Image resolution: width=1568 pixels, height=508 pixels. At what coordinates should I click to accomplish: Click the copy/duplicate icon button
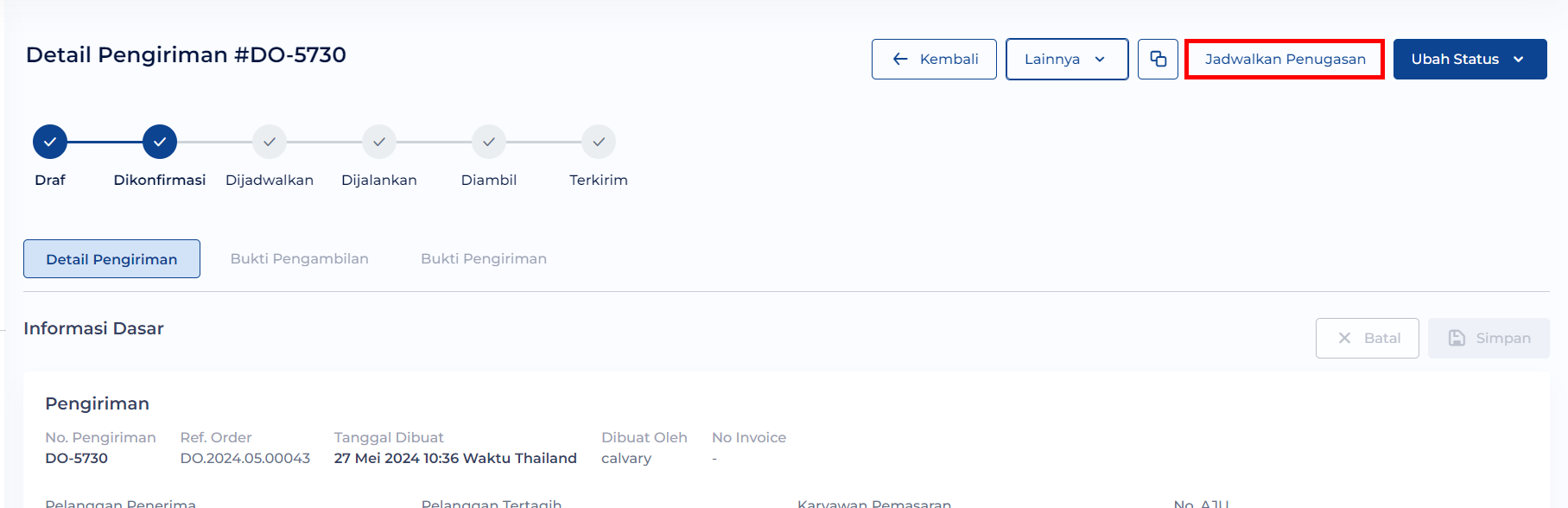1158,59
